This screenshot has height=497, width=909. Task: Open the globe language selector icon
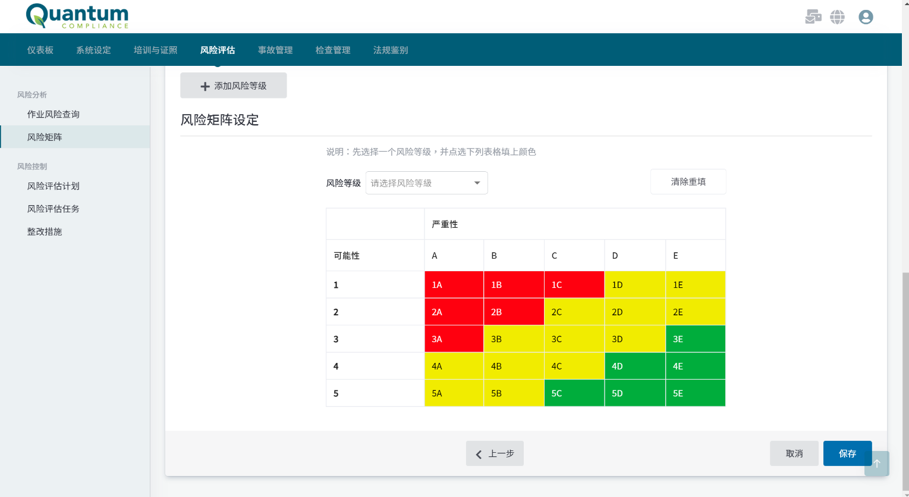pos(837,17)
